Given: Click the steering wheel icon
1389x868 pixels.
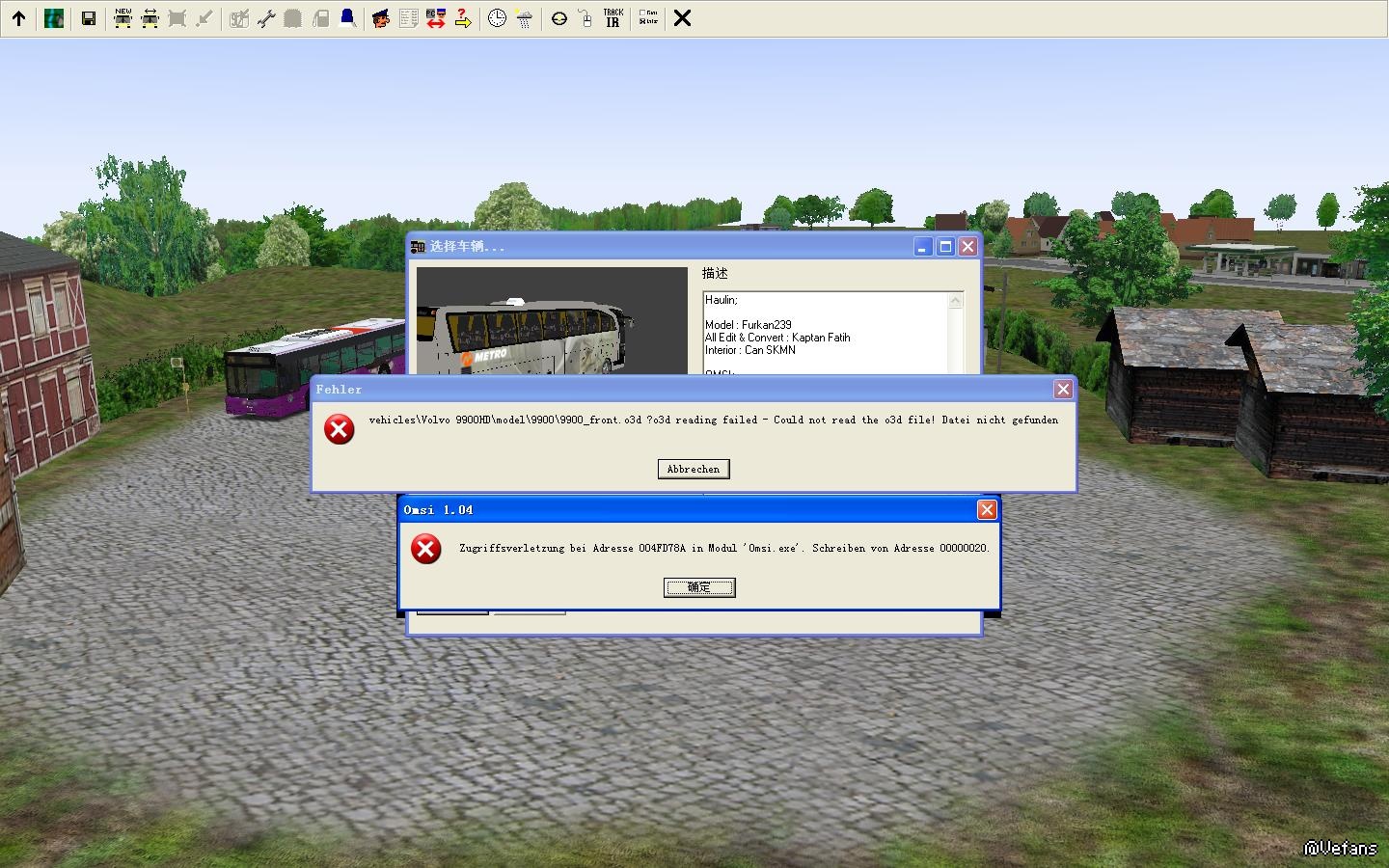Looking at the screenshot, I should [x=558, y=18].
